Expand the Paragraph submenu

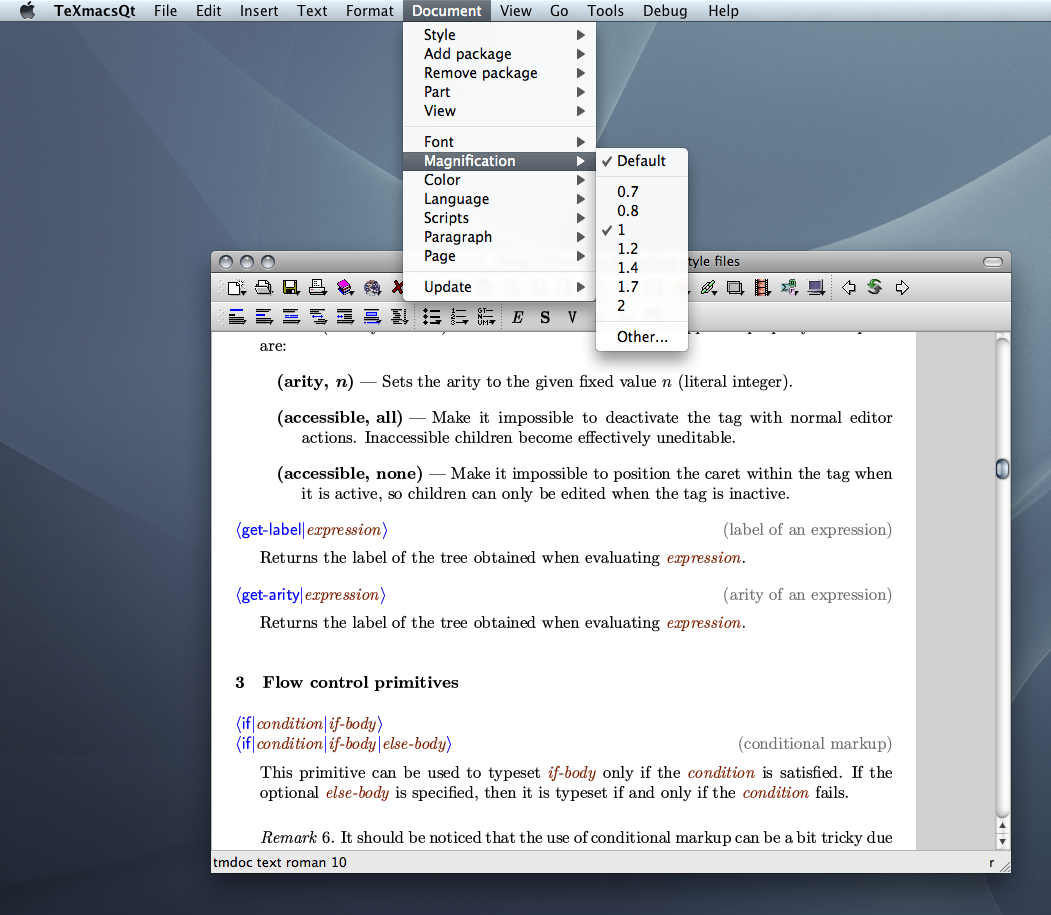(x=499, y=237)
